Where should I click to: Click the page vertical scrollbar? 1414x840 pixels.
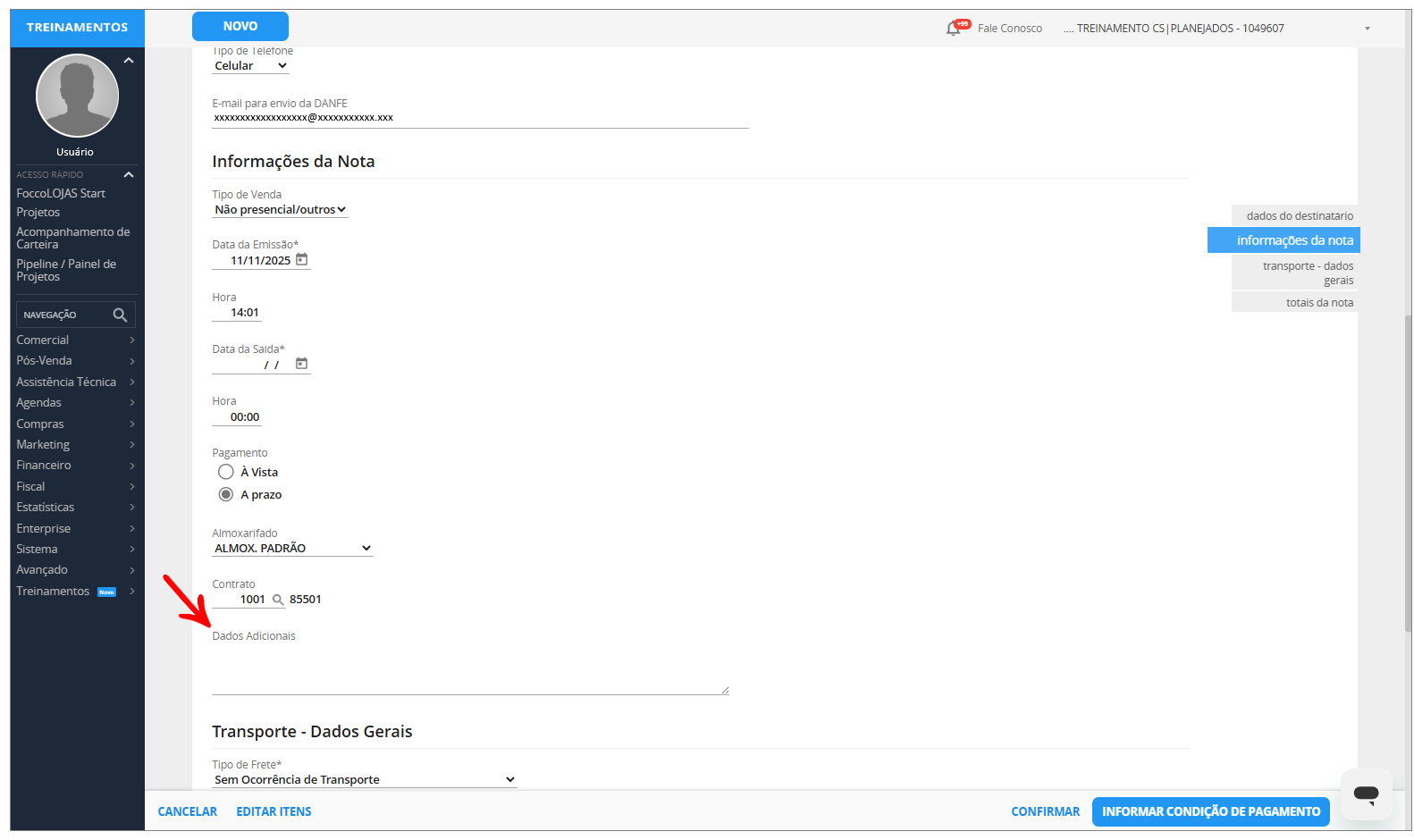[x=1409, y=474]
